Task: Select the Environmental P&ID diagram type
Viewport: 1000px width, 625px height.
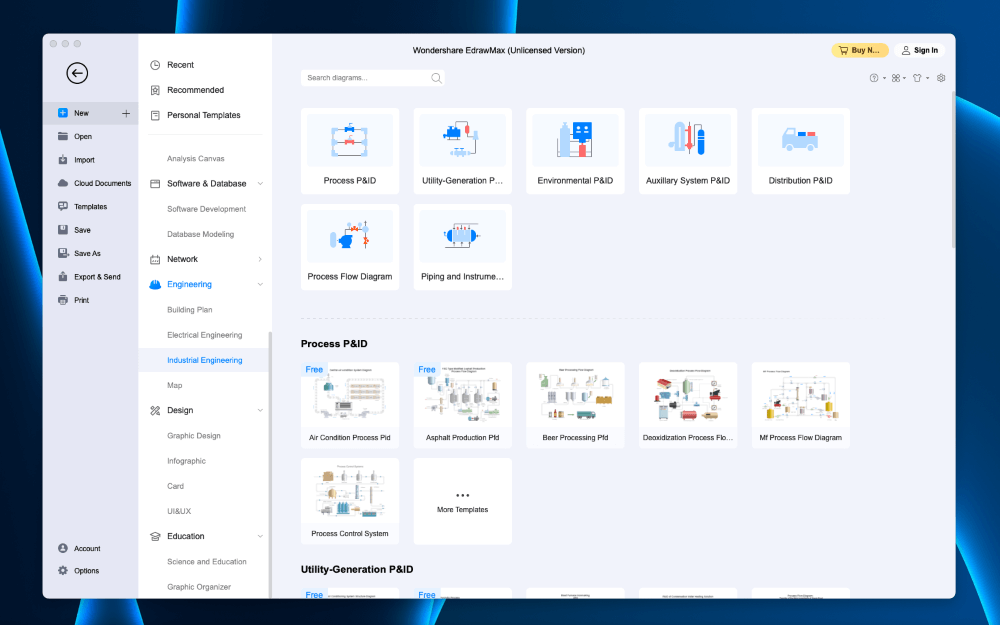Action: click(x=575, y=151)
